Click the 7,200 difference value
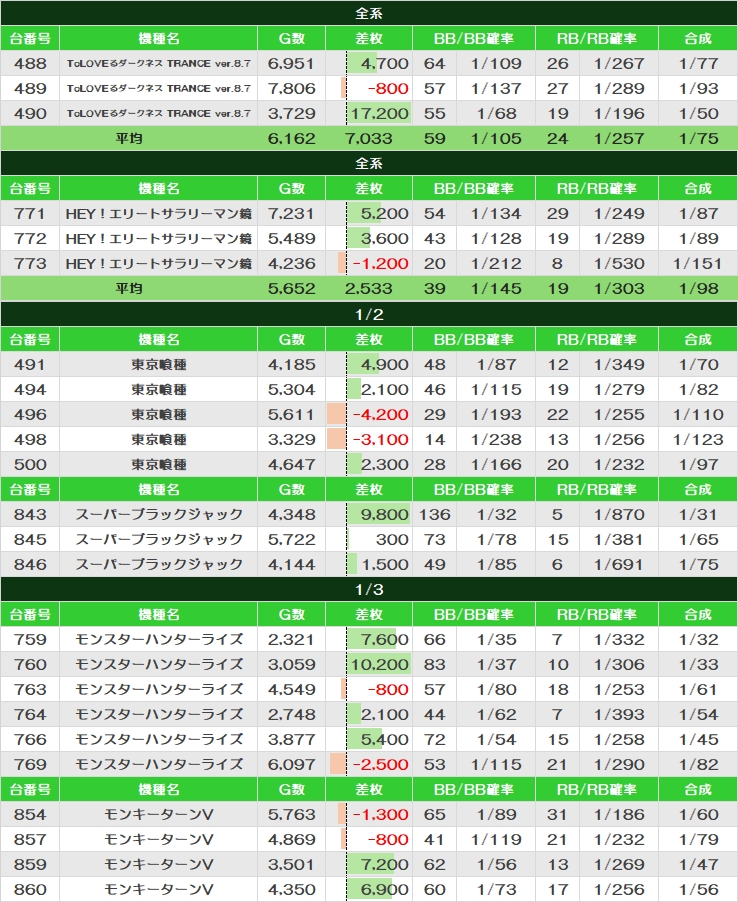Image resolution: width=738 pixels, height=902 pixels. click(x=384, y=865)
